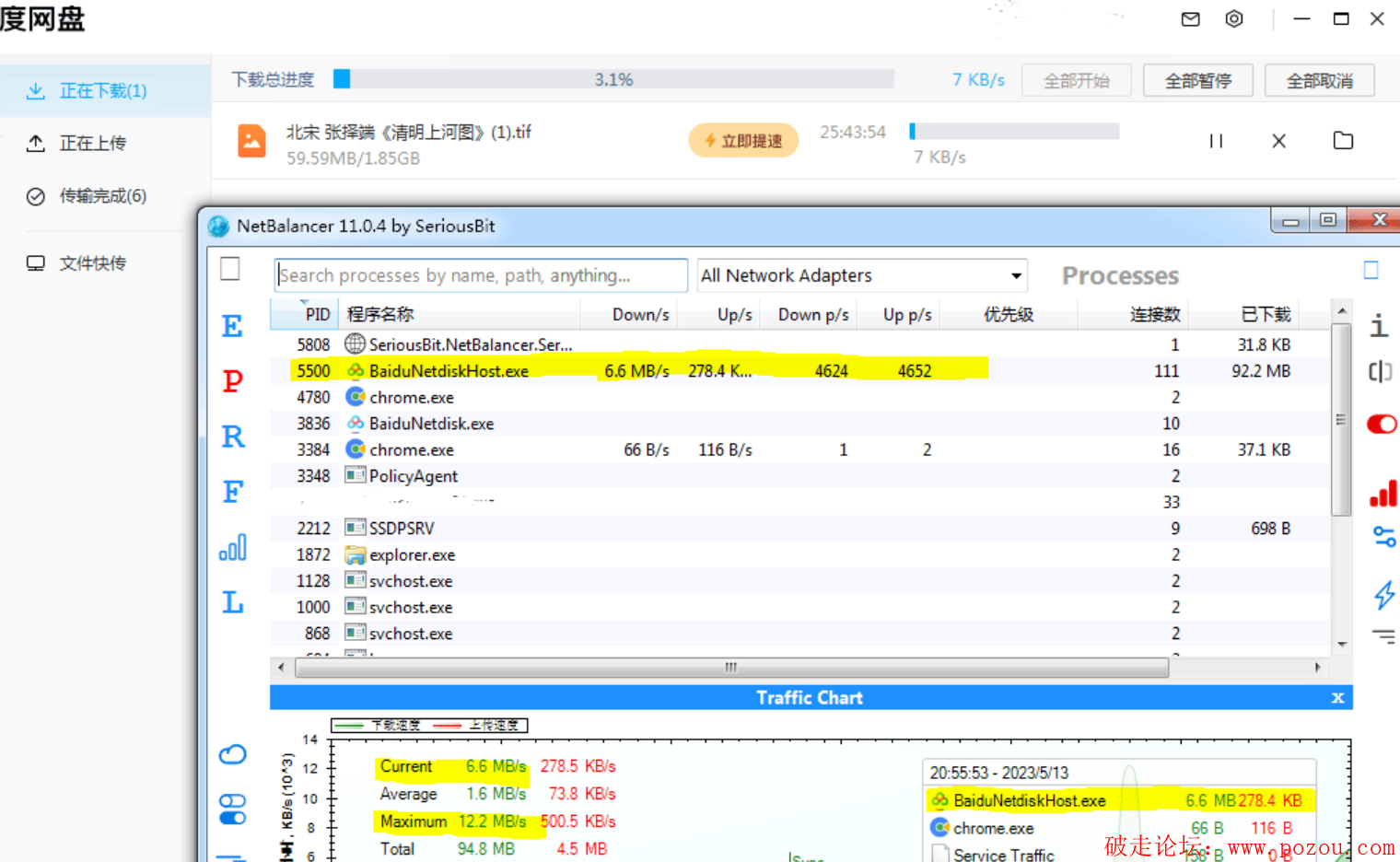Viewport: 1400px width, 862px height.
Task: Click the Down/s column header
Action: 640,314
